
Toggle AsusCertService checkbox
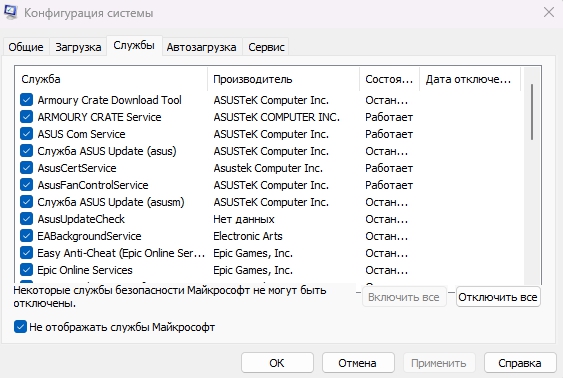[27, 167]
